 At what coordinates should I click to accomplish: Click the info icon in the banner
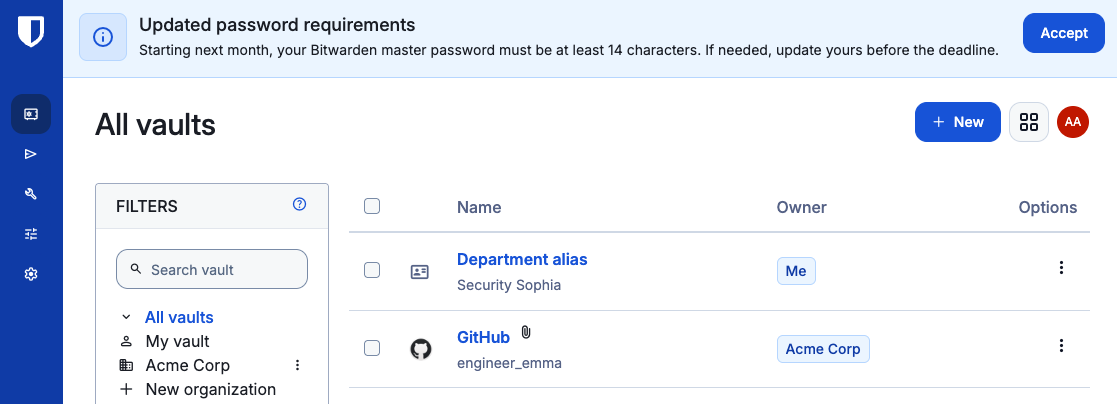pyautogui.click(x=103, y=37)
